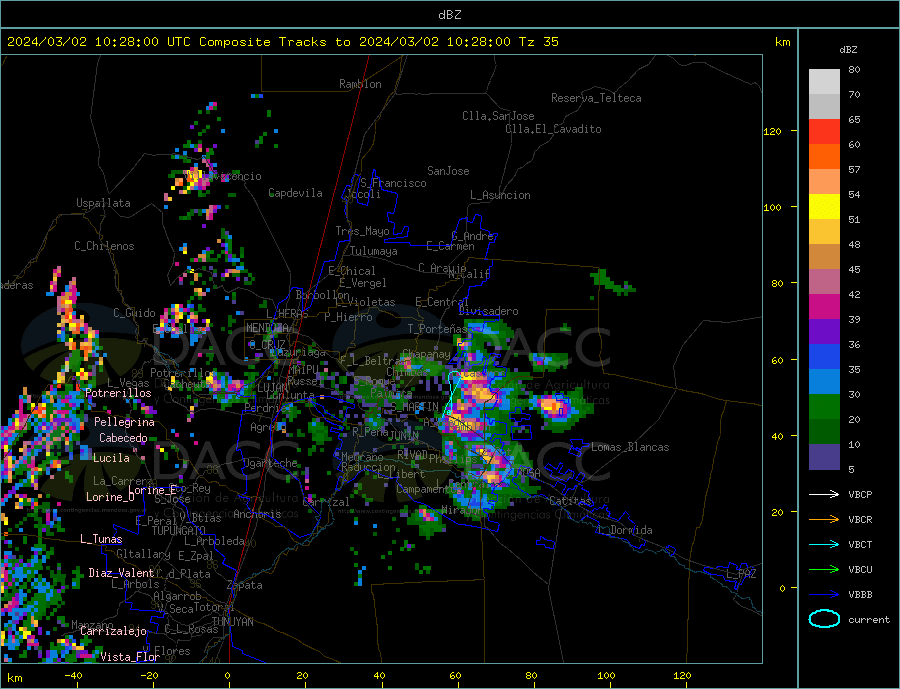Click the 65 value in dBZ legend
The image size is (900, 689).
coord(854,120)
